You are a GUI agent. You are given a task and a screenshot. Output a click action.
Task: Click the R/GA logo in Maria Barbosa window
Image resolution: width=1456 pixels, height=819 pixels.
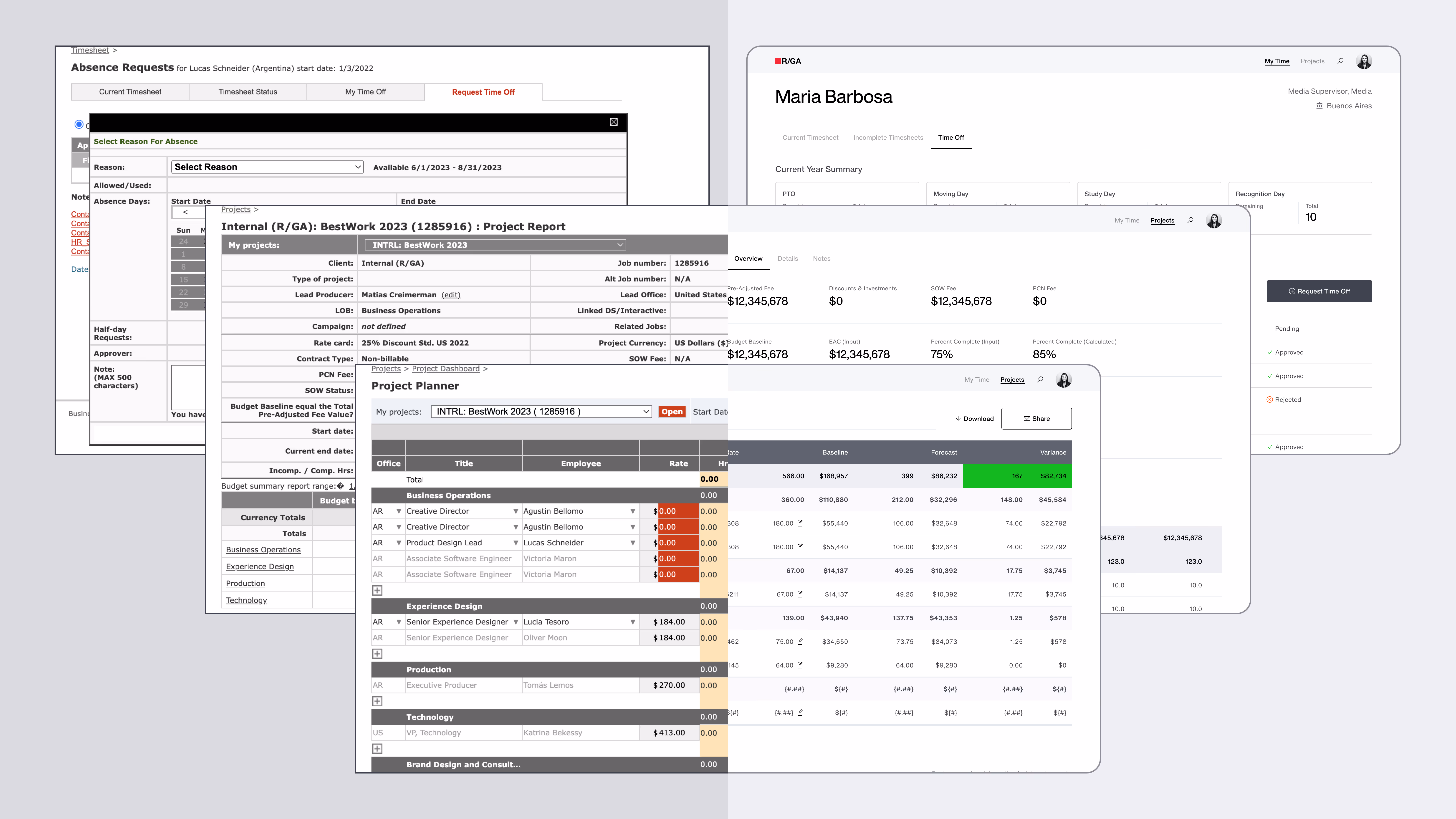788,61
